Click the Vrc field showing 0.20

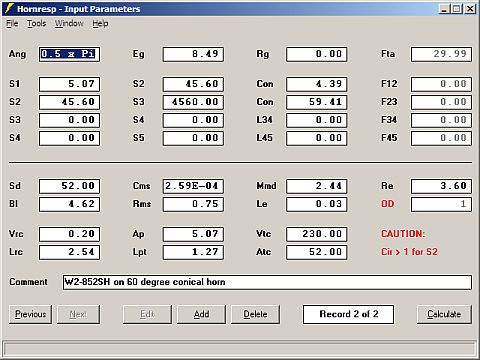tap(69, 234)
